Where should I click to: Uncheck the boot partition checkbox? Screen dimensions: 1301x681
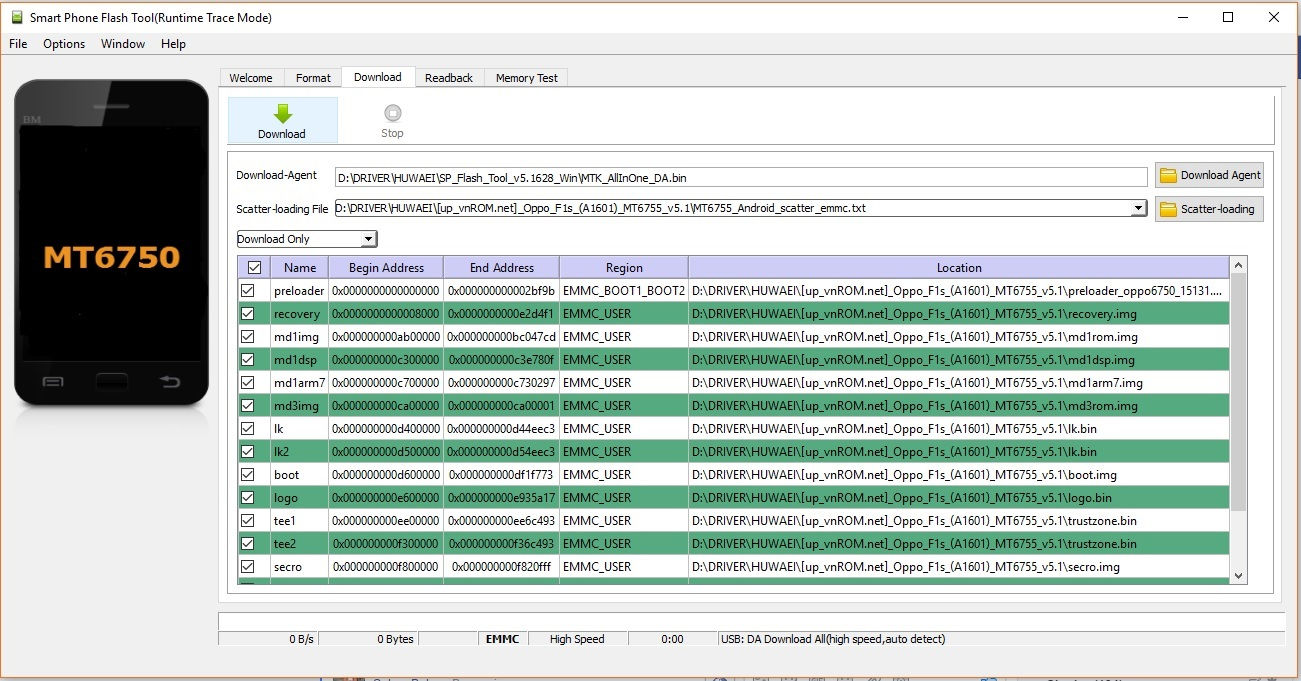pos(248,474)
